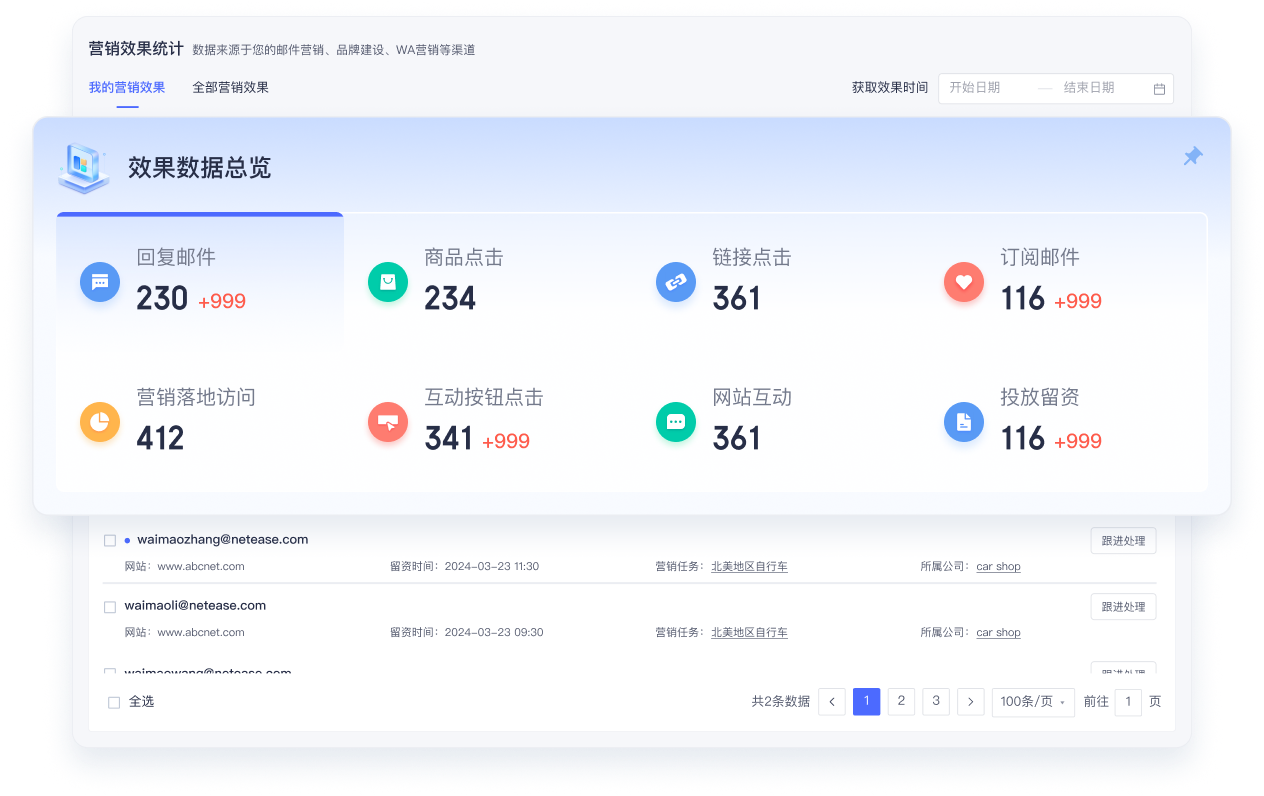Click the 订阅邮件 heart icon
Viewport: 1264px width, 796px height.
pyautogui.click(x=964, y=281)
